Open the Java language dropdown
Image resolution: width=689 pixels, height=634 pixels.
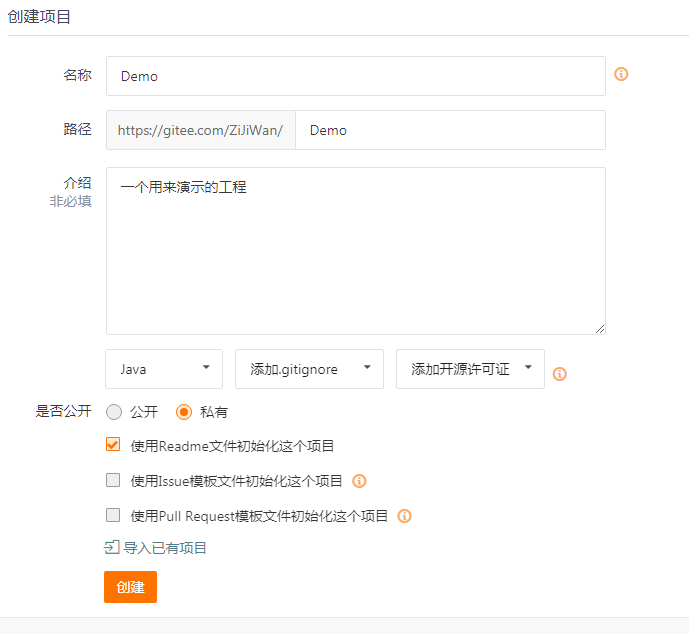[x=164, y=369]
